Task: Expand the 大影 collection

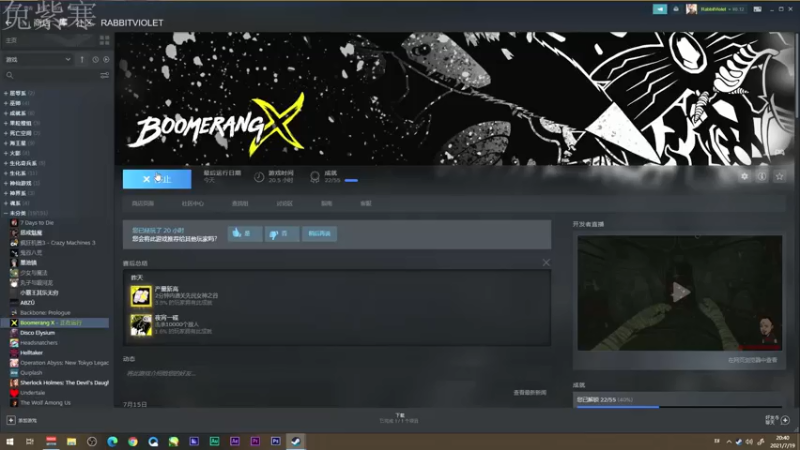Action: (16, 153)
